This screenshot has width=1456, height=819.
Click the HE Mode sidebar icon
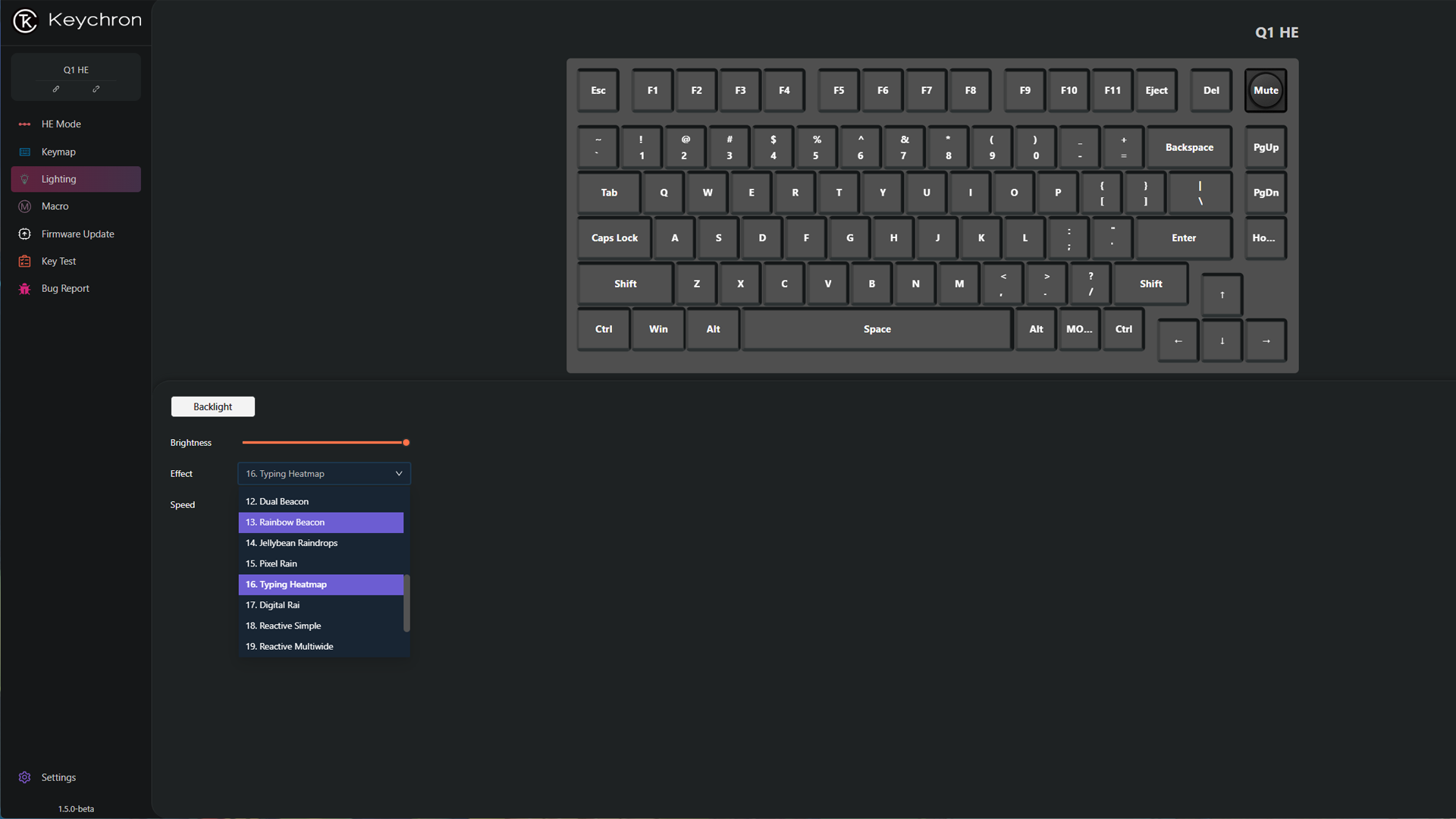24,124
